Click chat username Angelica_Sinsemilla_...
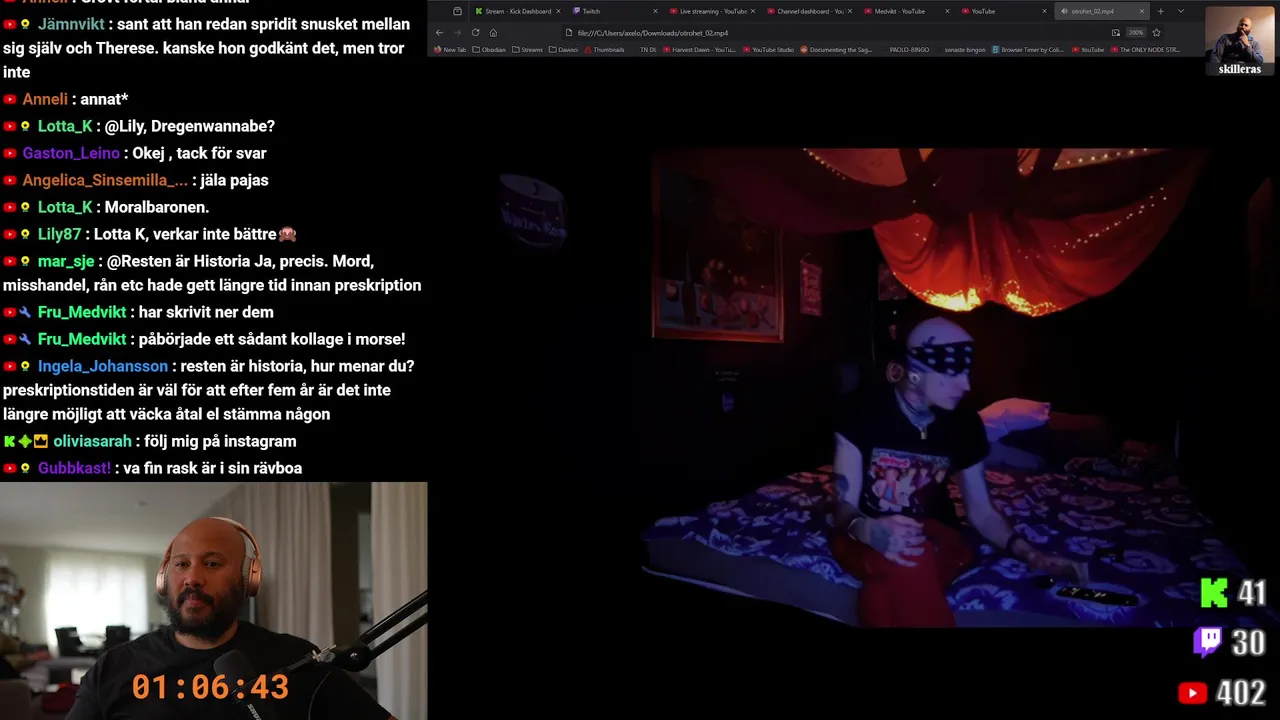 (x=105, y=180)
